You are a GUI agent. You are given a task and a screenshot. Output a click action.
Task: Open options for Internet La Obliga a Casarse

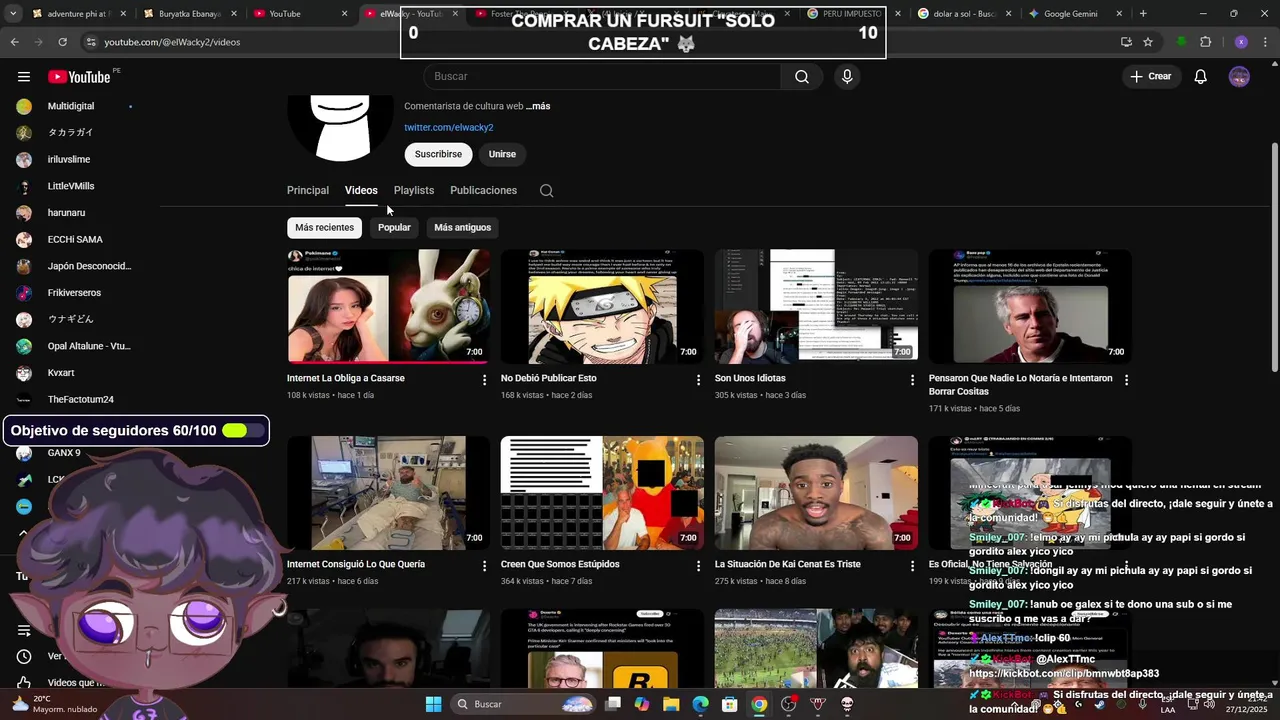point(485,380)
